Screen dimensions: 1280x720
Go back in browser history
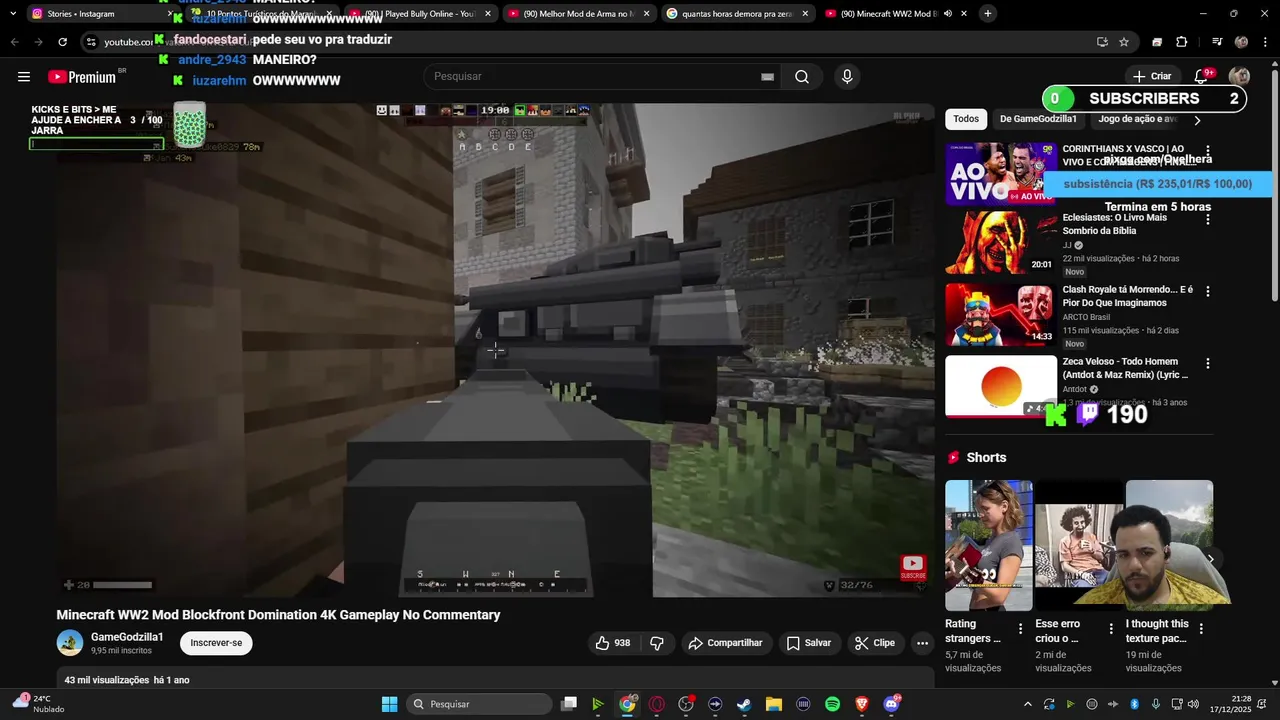[14, 42]
